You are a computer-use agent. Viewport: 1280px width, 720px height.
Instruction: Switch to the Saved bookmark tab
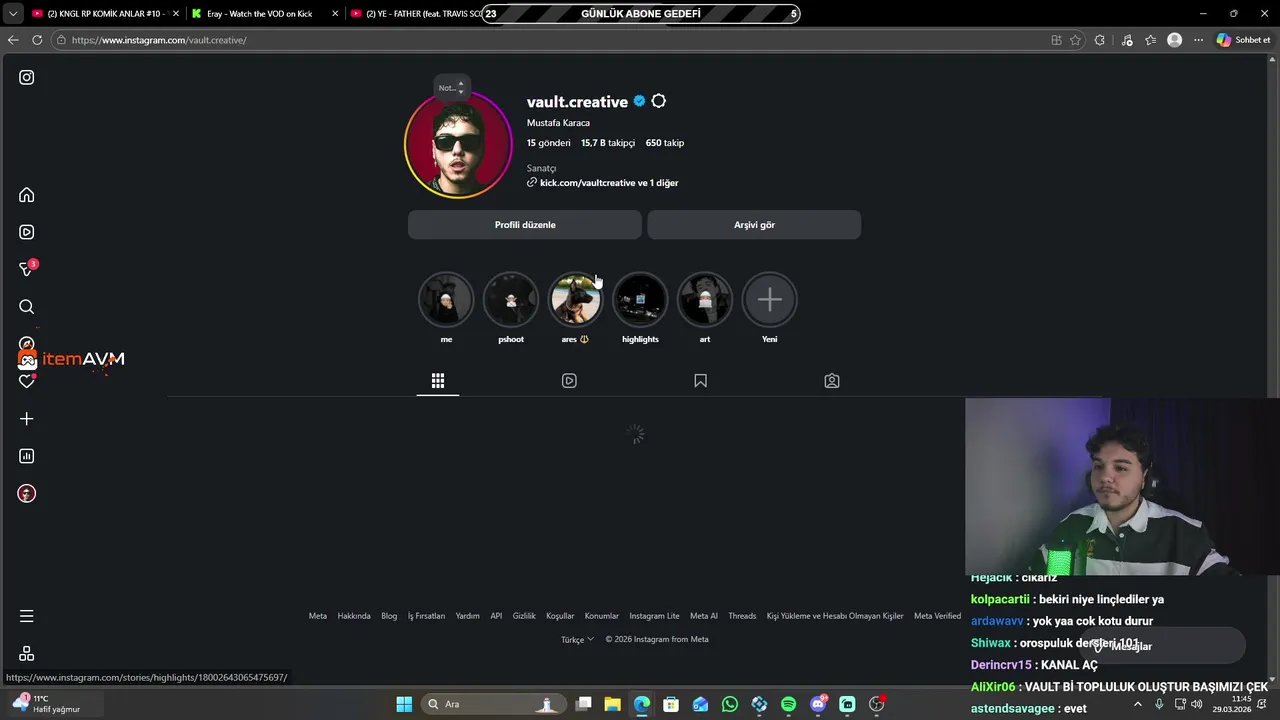point(700,381)
